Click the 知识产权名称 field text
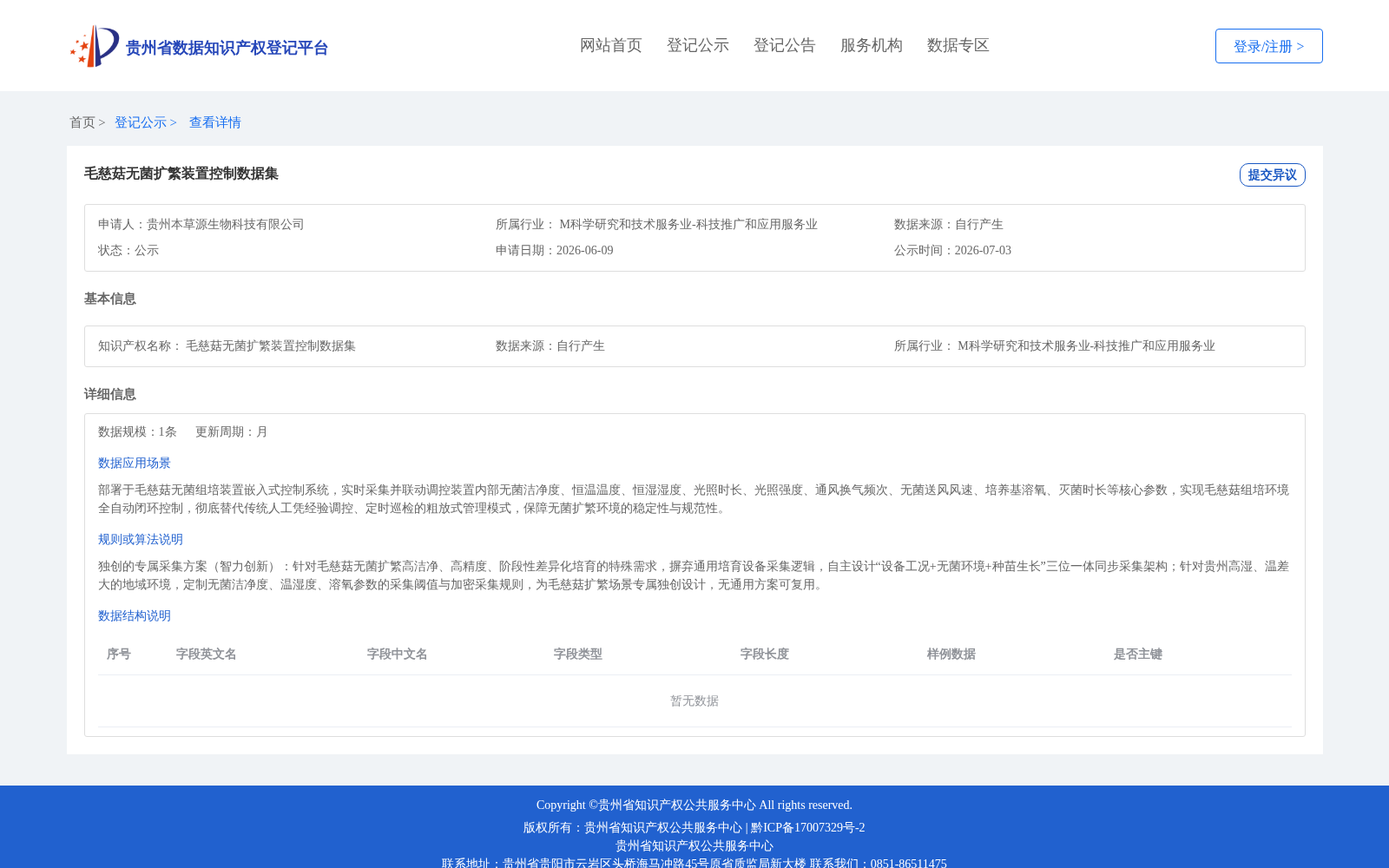The image size is (1389, 868). [227, 345]
